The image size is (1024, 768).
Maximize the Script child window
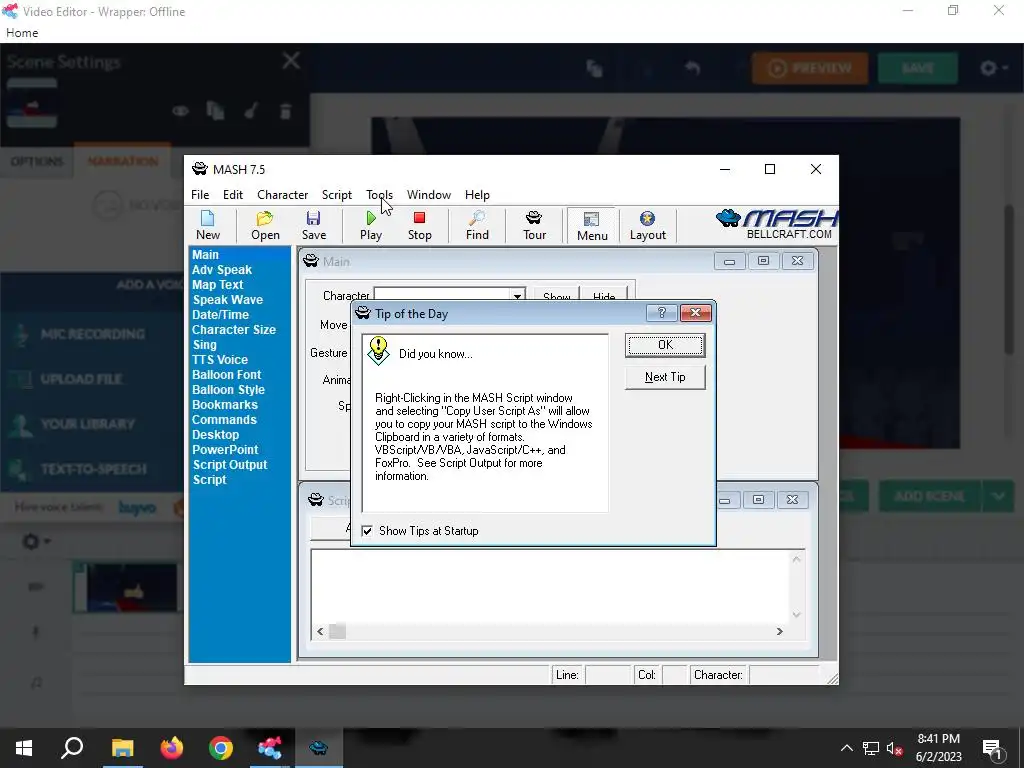758,500
